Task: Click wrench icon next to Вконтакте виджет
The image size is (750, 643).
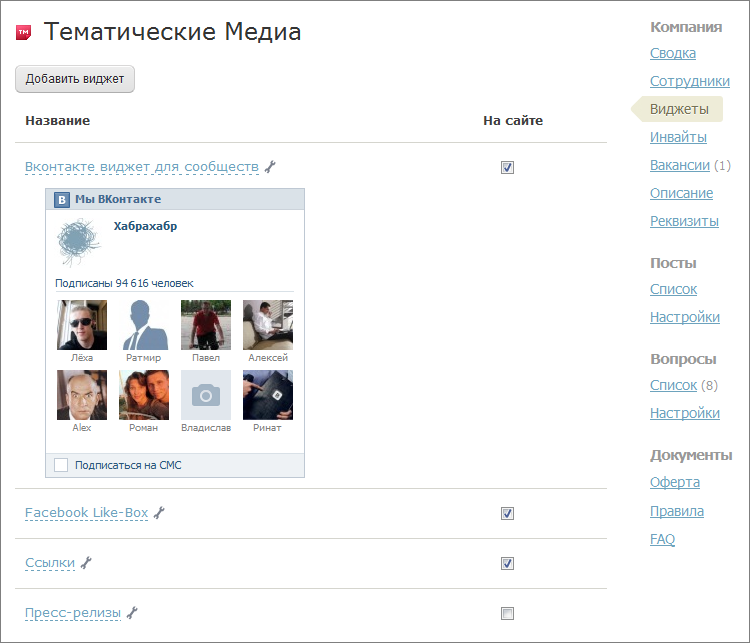Action: point(270,166)
